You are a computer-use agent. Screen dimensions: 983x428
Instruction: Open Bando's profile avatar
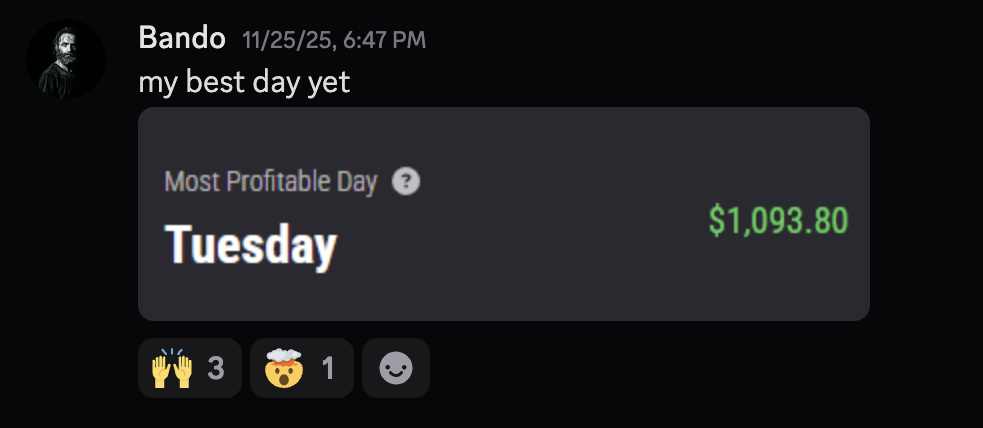click(x=66, y=59)
